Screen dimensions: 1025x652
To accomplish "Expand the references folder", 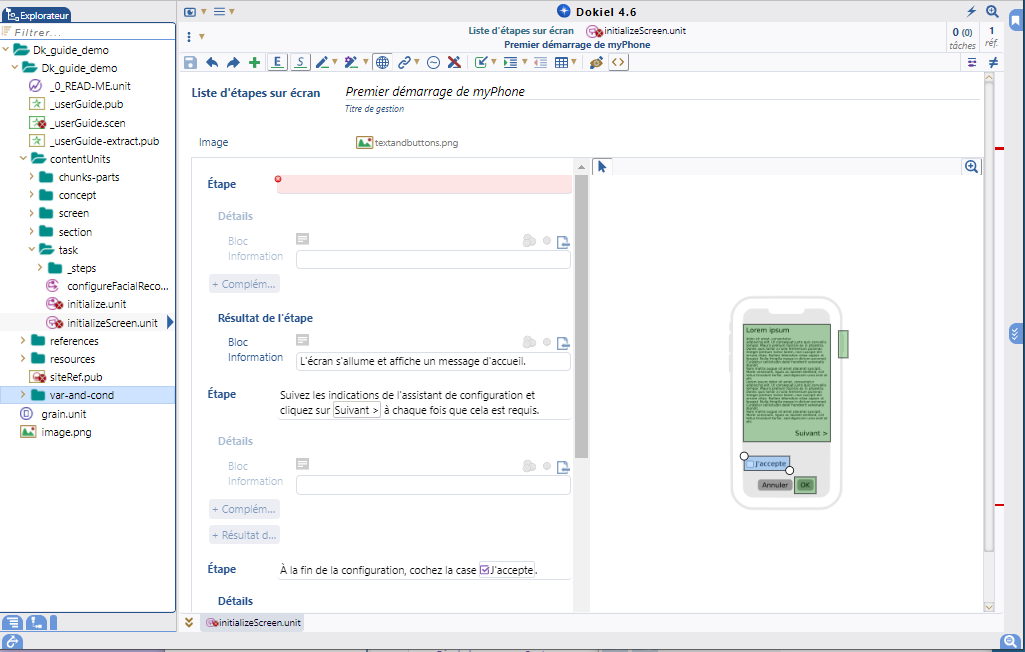I will [x=24, y=340].
